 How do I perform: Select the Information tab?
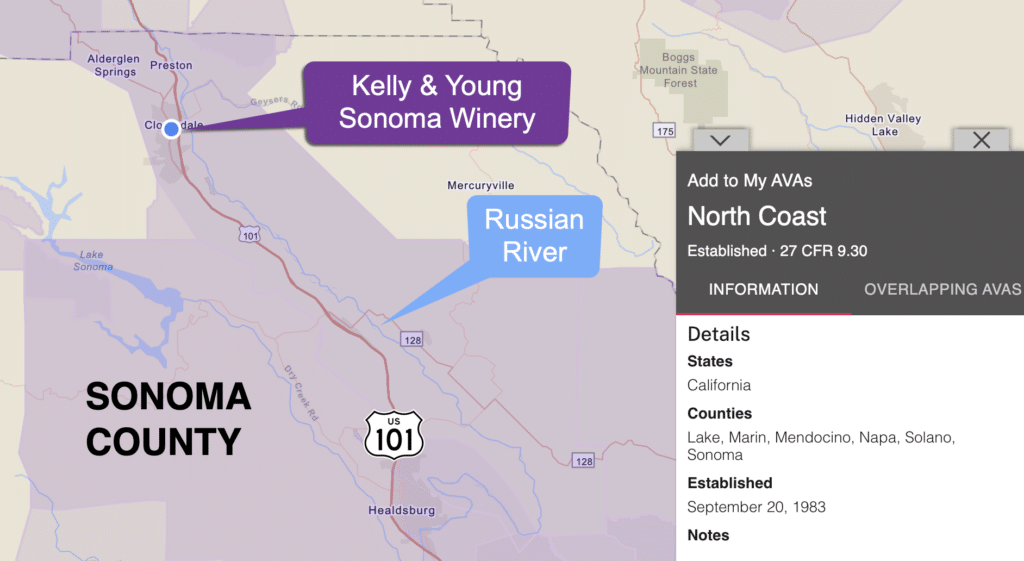click(x=763, y=289)
